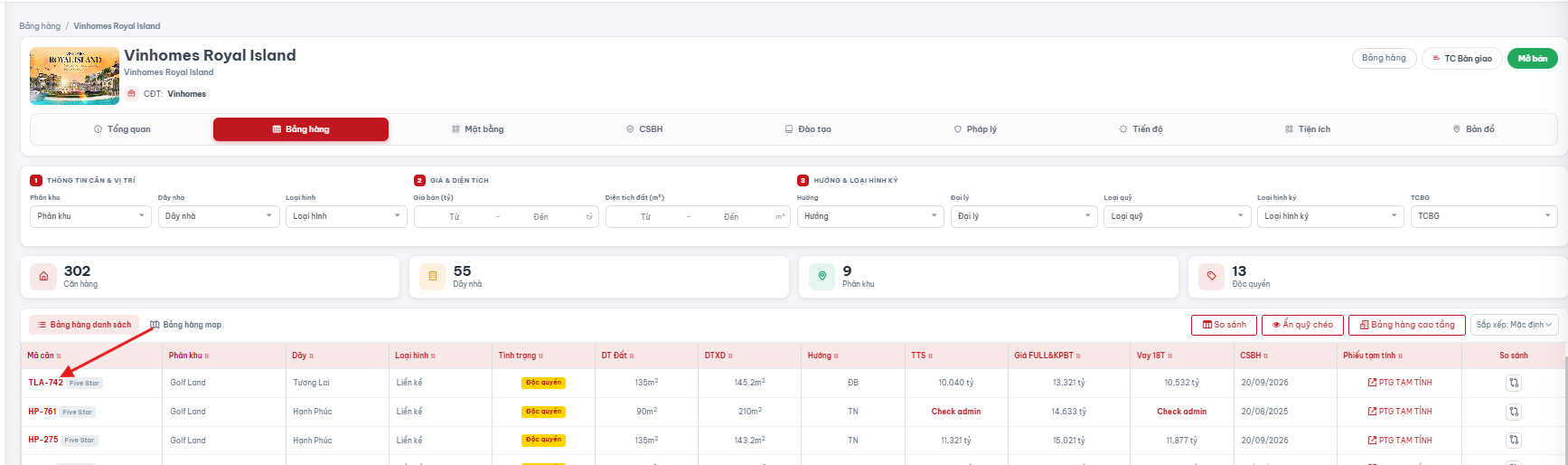Click the TC Bàn giao button

pos(1462,59)
